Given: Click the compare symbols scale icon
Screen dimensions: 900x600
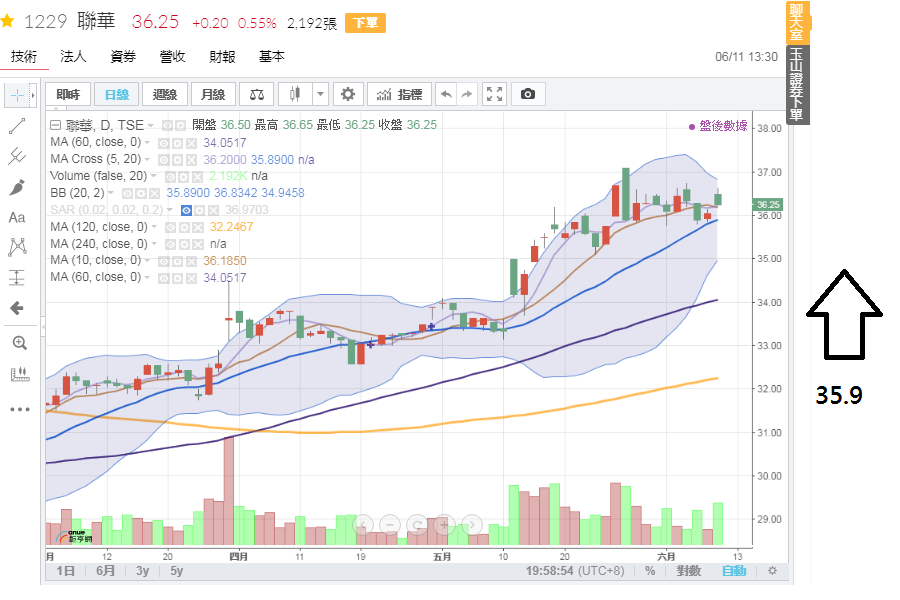Looking at the screenshot, I should point(258,94).
